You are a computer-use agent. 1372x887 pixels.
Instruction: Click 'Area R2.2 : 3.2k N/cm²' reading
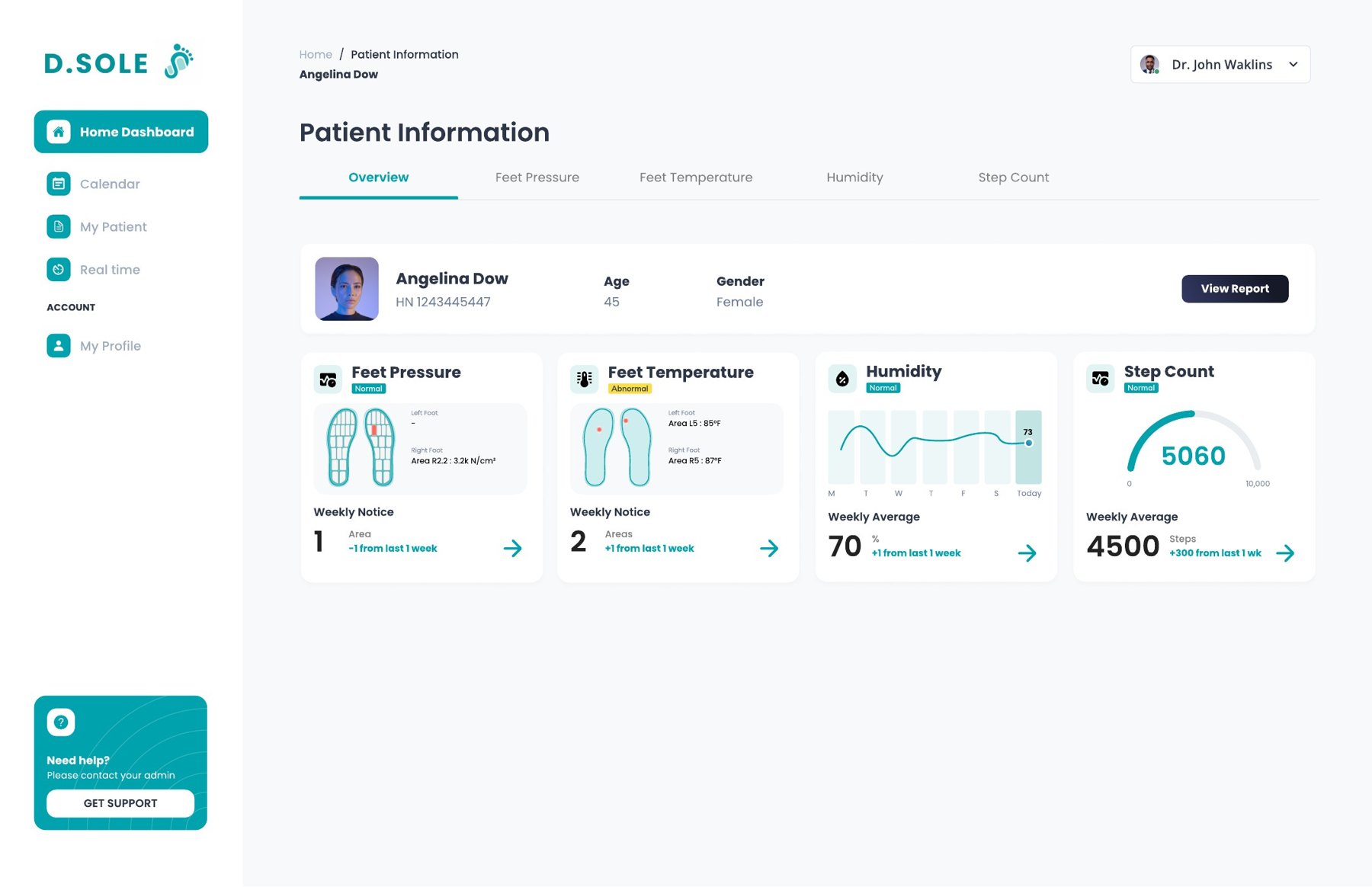[454, 461]
